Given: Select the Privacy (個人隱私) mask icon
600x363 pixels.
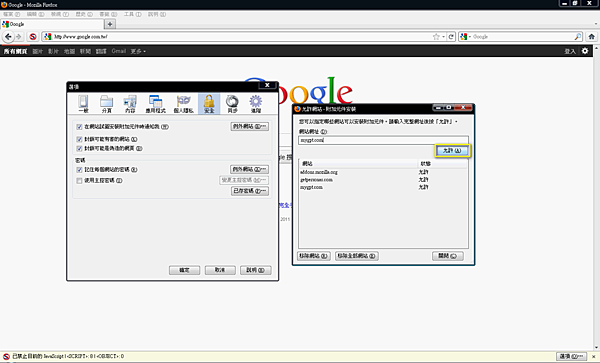Looking at the screenshot, I should [x=184, y=104].
